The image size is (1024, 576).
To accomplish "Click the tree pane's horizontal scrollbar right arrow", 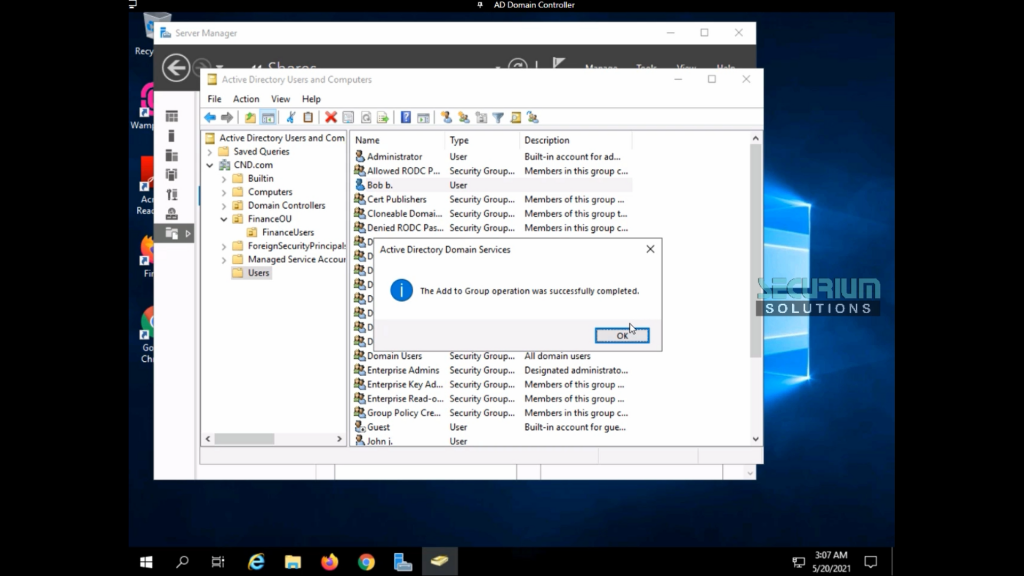I will (x=339, y=439).
